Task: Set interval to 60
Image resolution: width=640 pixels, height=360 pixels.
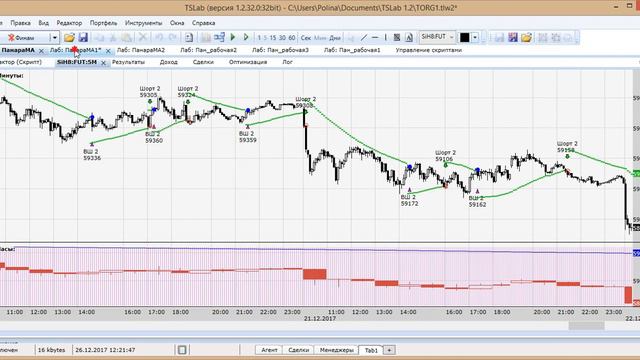Action: 291,38
